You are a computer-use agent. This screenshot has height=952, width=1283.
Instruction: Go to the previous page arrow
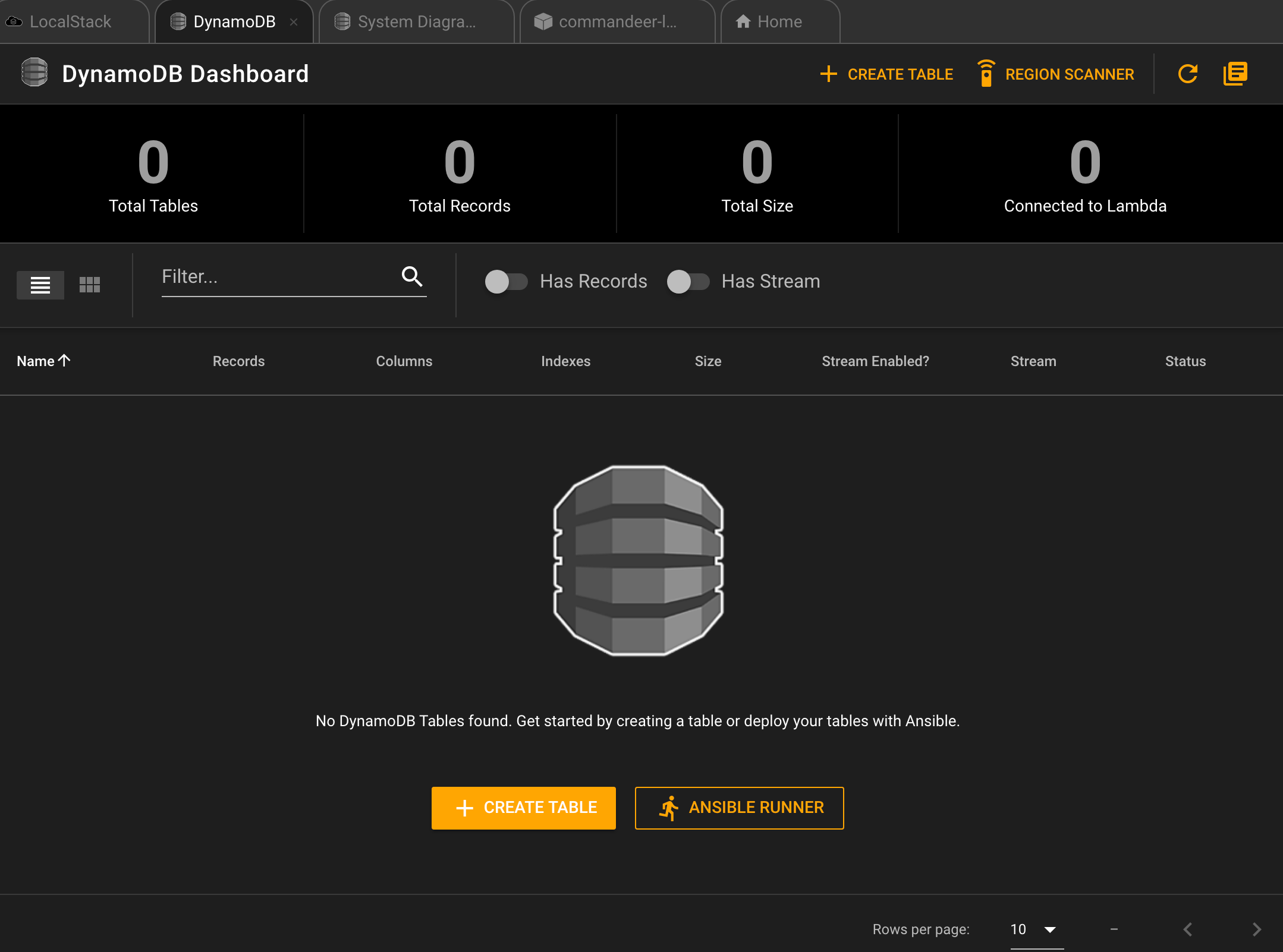coord(1187,929)
